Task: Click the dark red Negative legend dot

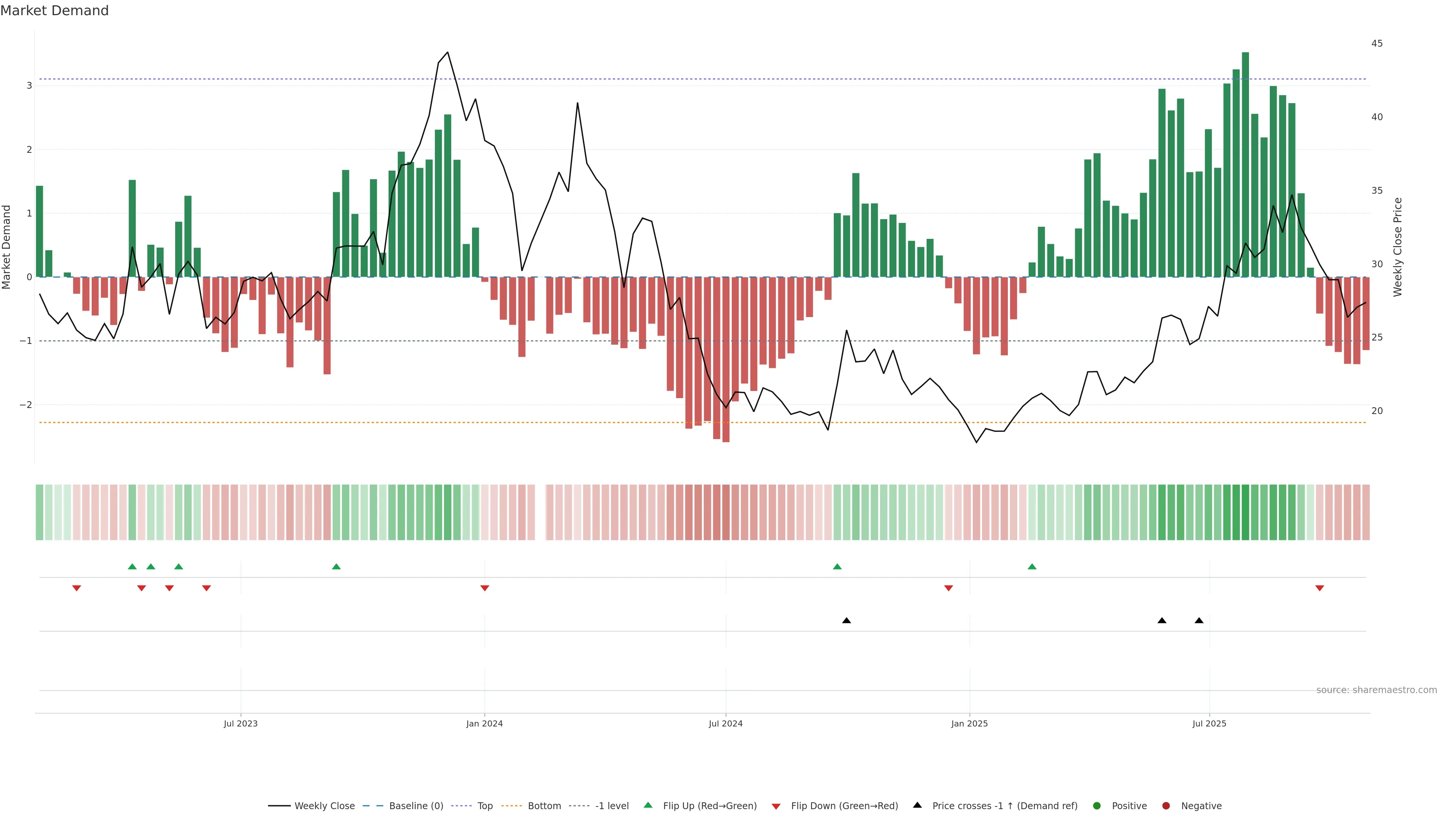Action: (1166, 806)
